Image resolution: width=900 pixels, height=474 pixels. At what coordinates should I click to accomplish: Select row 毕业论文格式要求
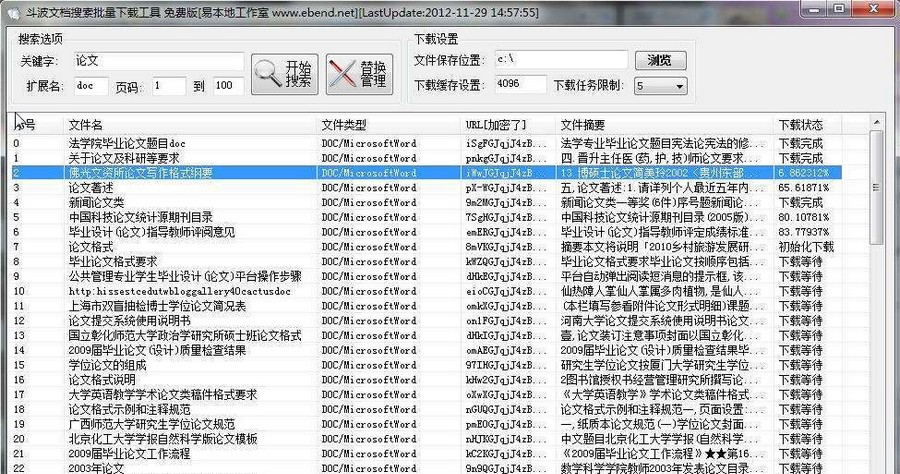(x=426, y=262)
